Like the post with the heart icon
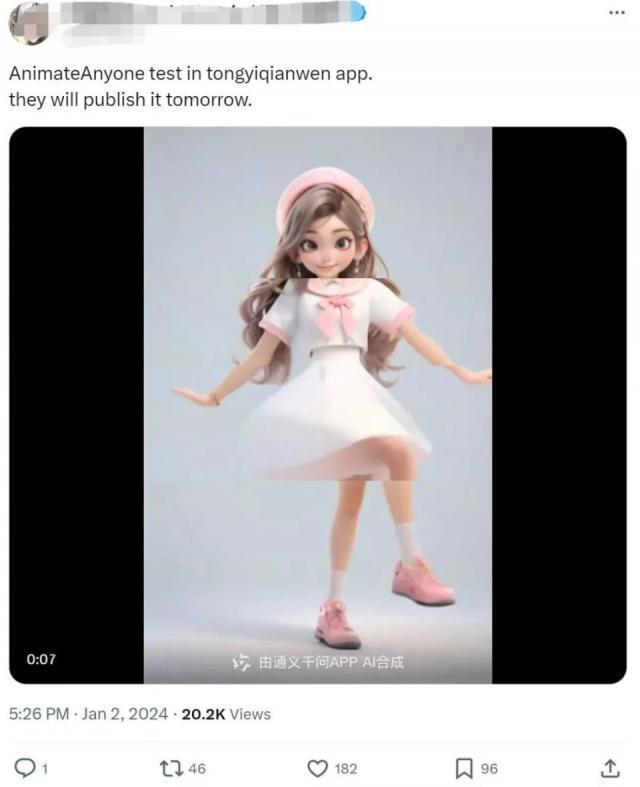 click(x=317, y=768)
